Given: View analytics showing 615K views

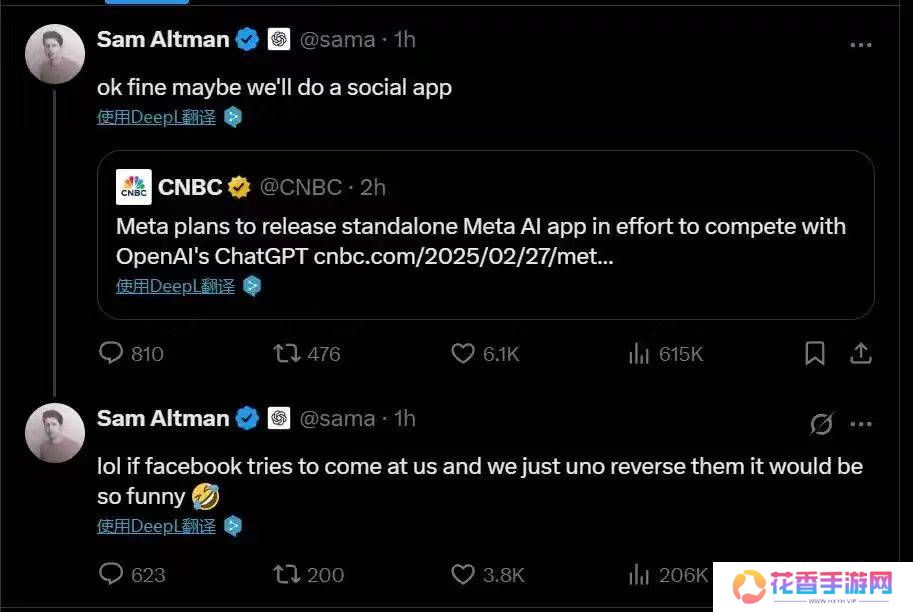Looking at the screenshot, I should tap(639, 353).
